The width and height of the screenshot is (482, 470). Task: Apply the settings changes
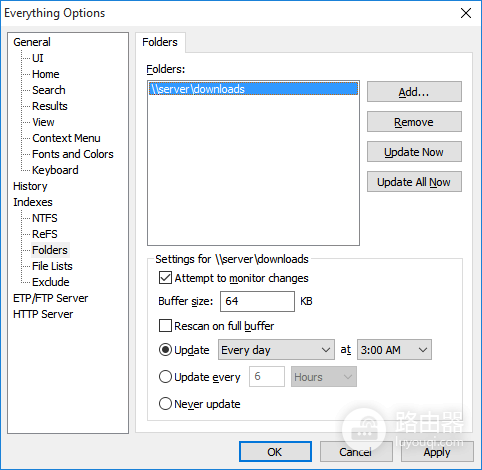[437, 452]
